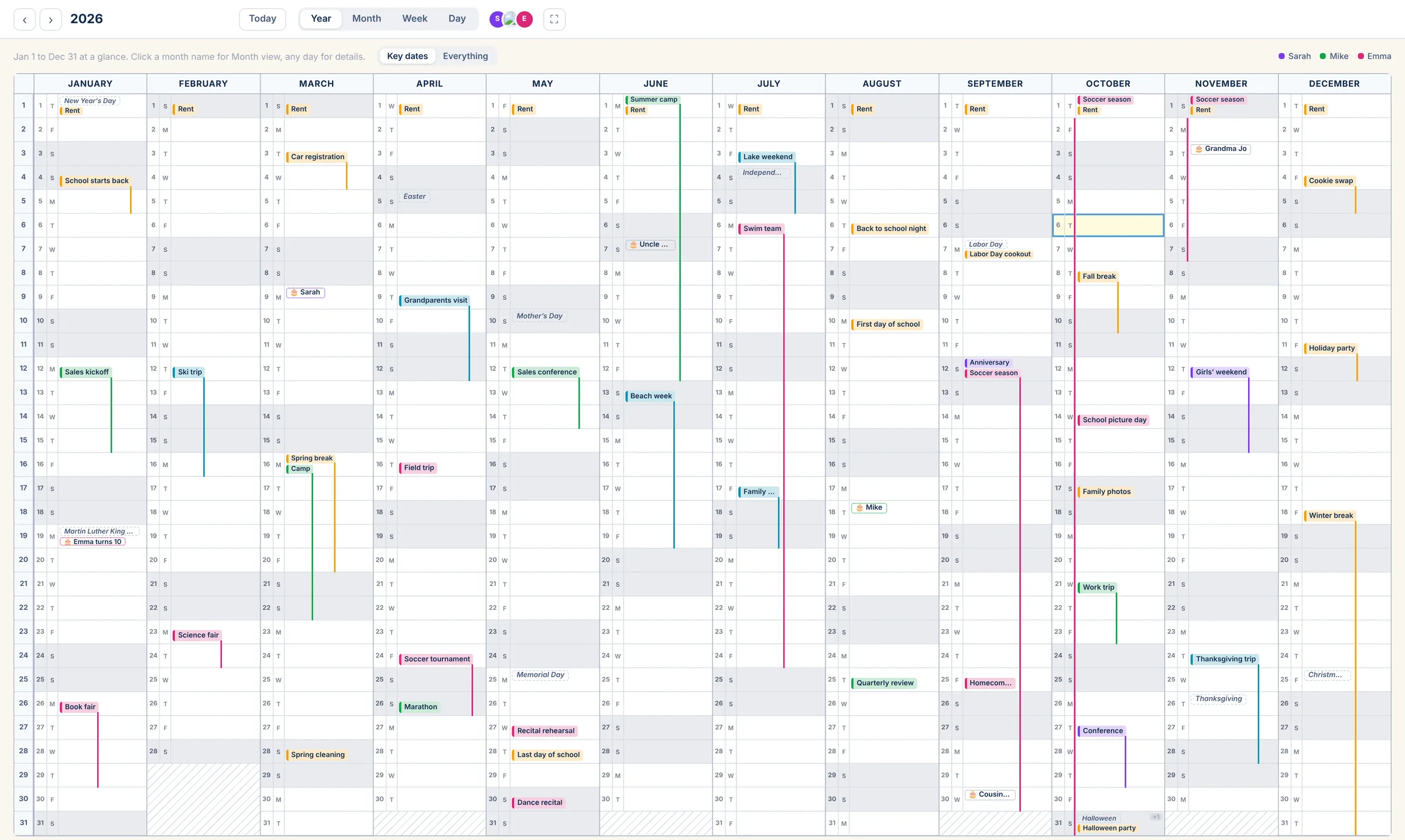Viewport: 1405px width, 840px height.
Task: Click the Mike legend entry
Action: click(1334, 56)
